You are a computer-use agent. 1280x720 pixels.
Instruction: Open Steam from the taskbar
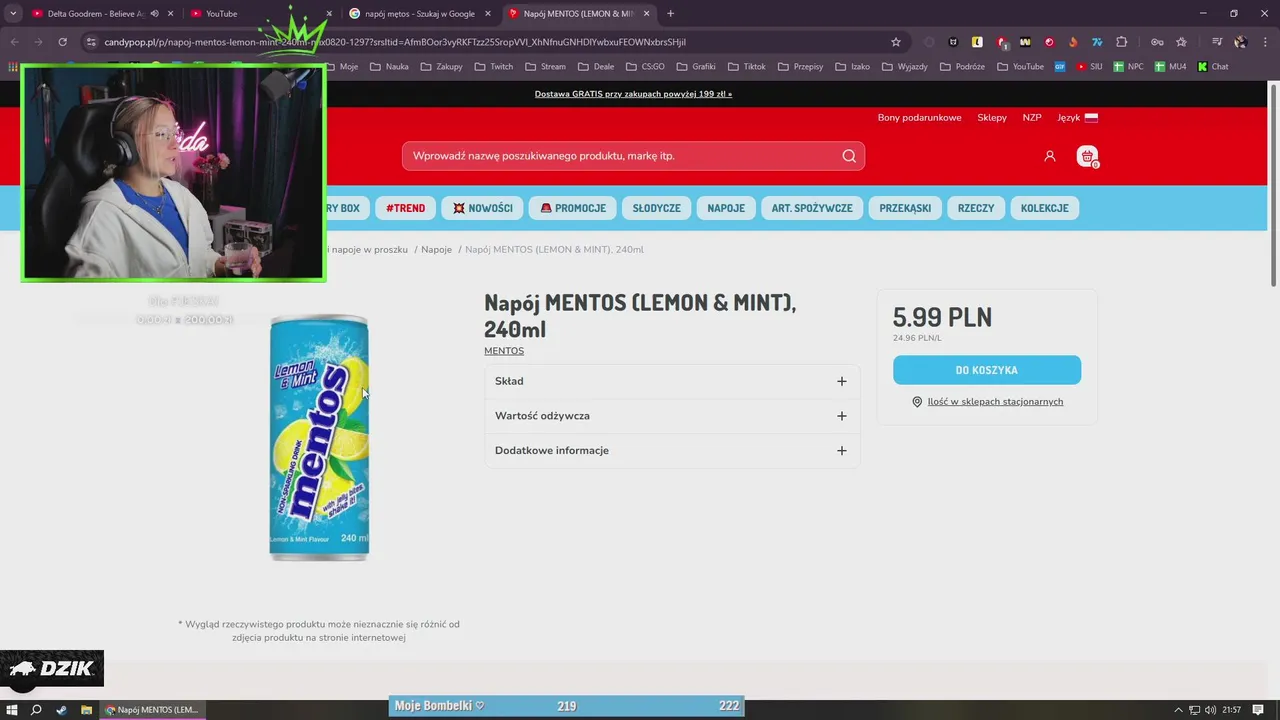[x=62, y=709]
